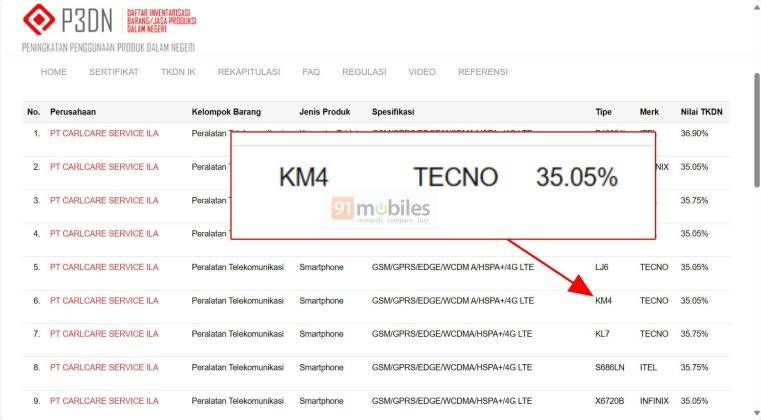Click the TECNO brand cell in row 5

[654, 267]
